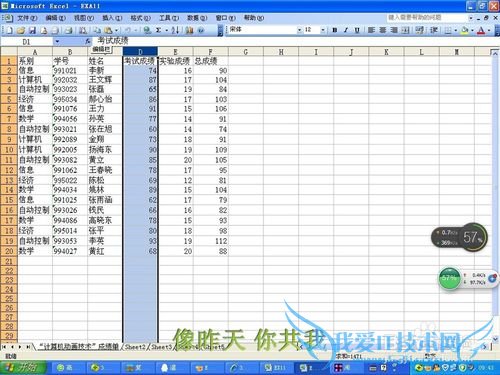Select the 成绩单 worksheet tab
500x375 pixels.
(x=79, y=347)
